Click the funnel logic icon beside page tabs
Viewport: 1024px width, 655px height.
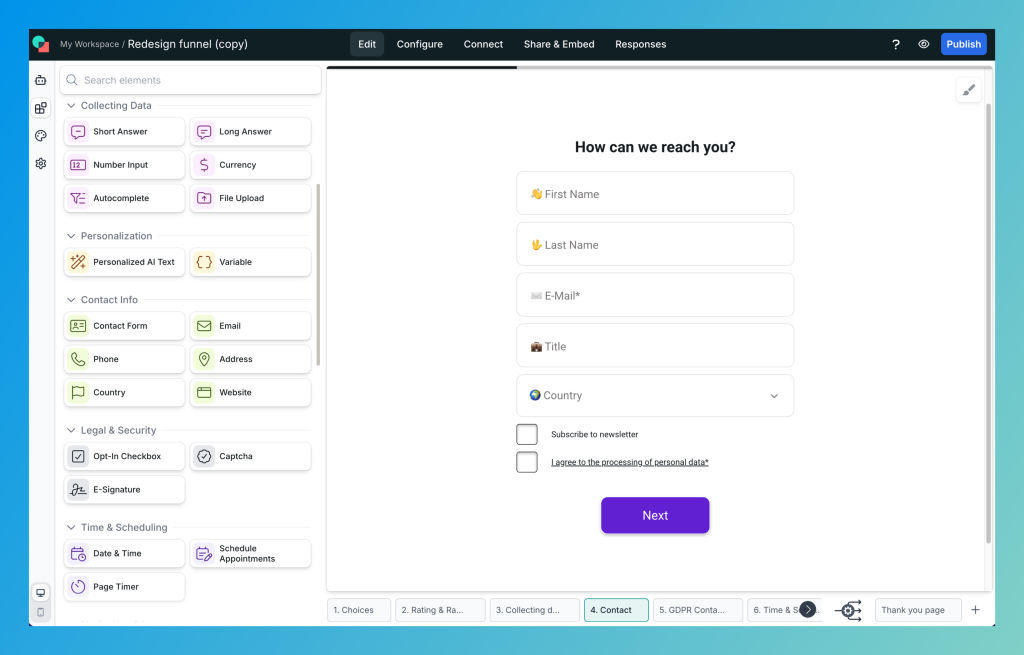click(848, 610)
